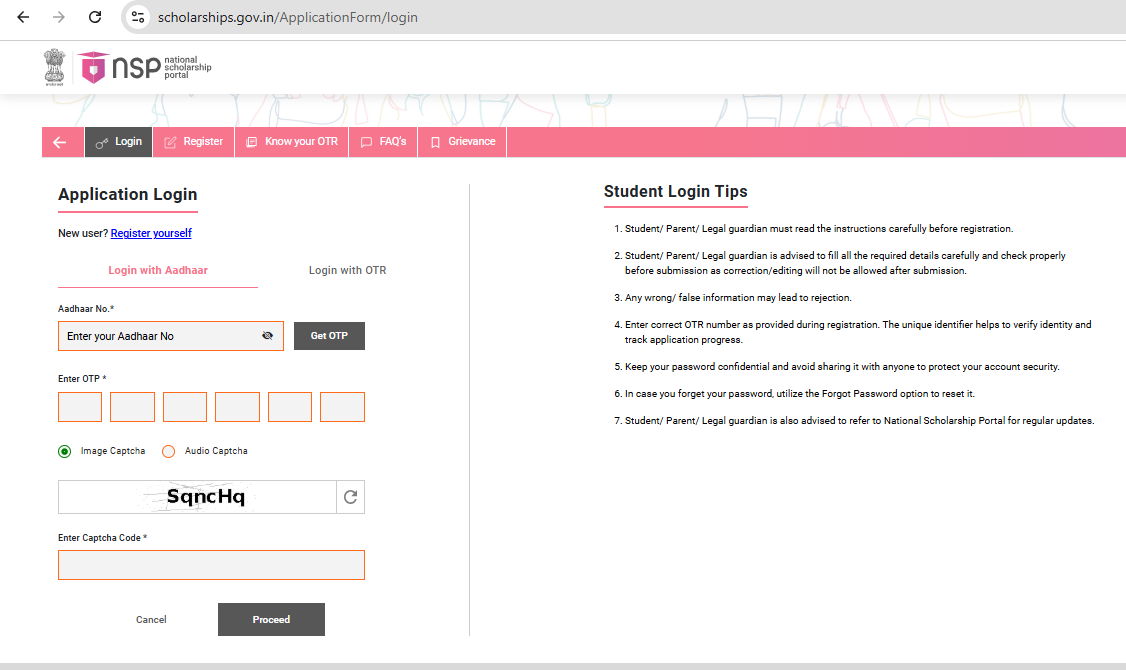Click the scholarships.gov.in address bar URL
1126x670 pixels.
287,17
